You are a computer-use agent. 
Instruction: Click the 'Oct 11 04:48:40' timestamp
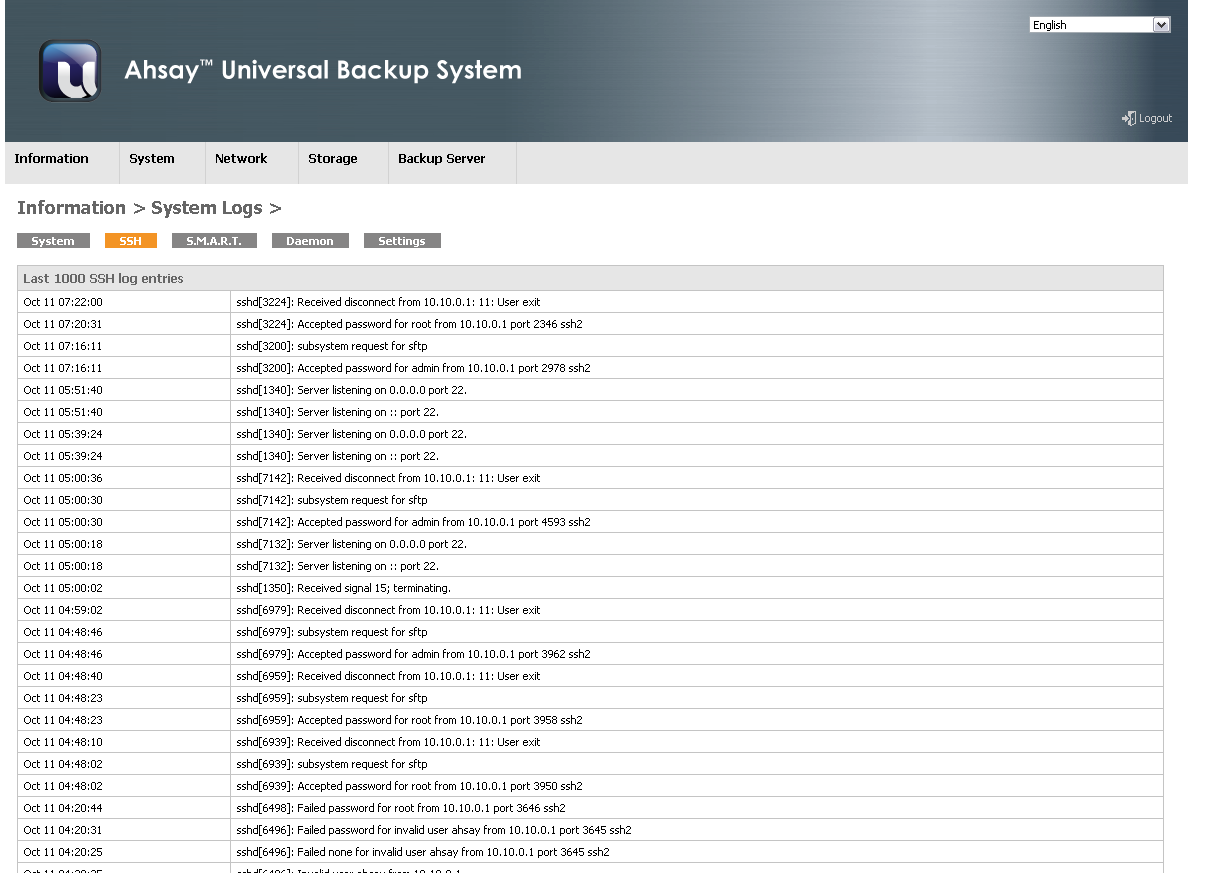pos(63,676)
